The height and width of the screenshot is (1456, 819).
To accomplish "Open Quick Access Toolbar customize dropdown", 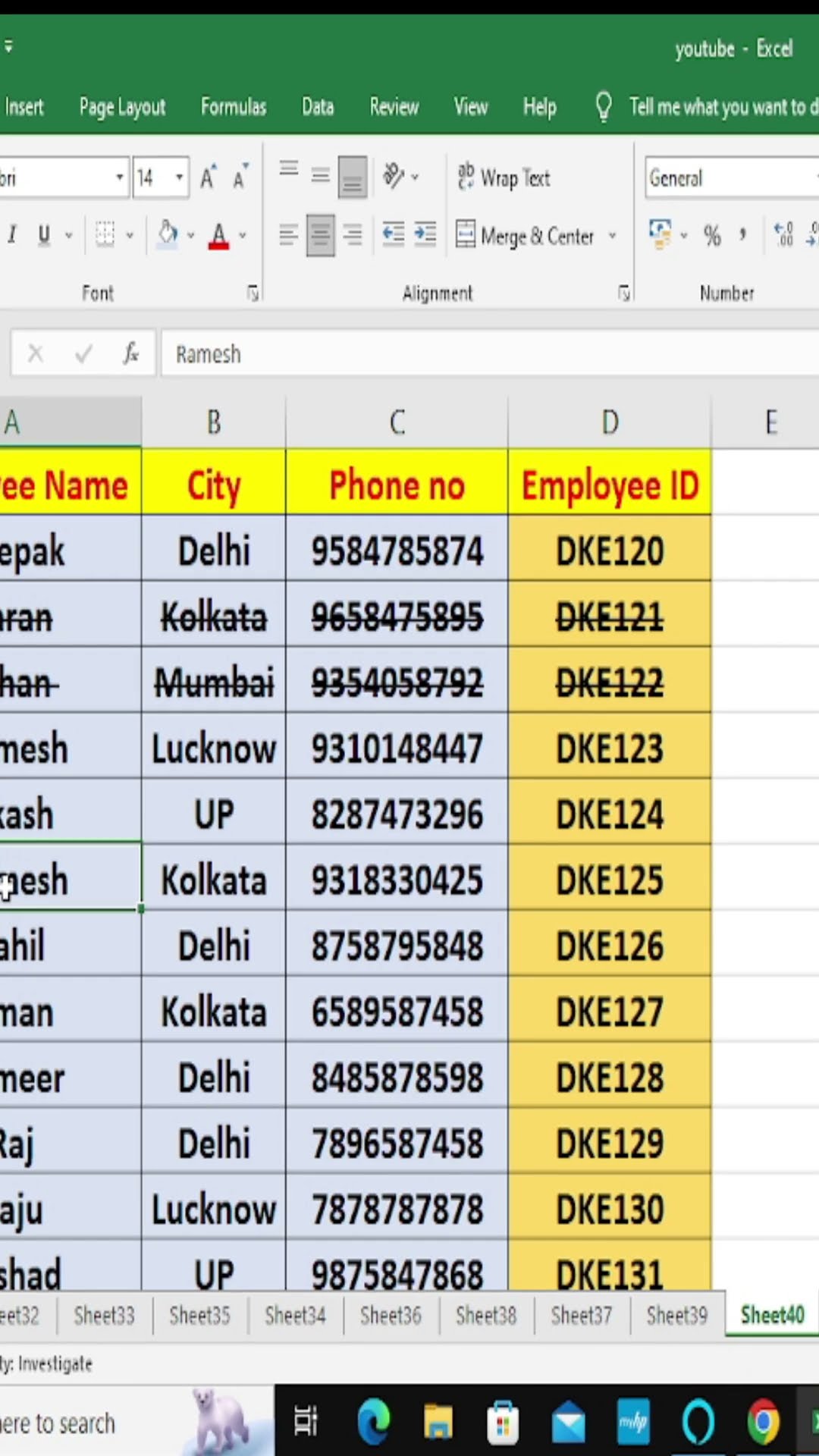I will click(x=8, y=47).
